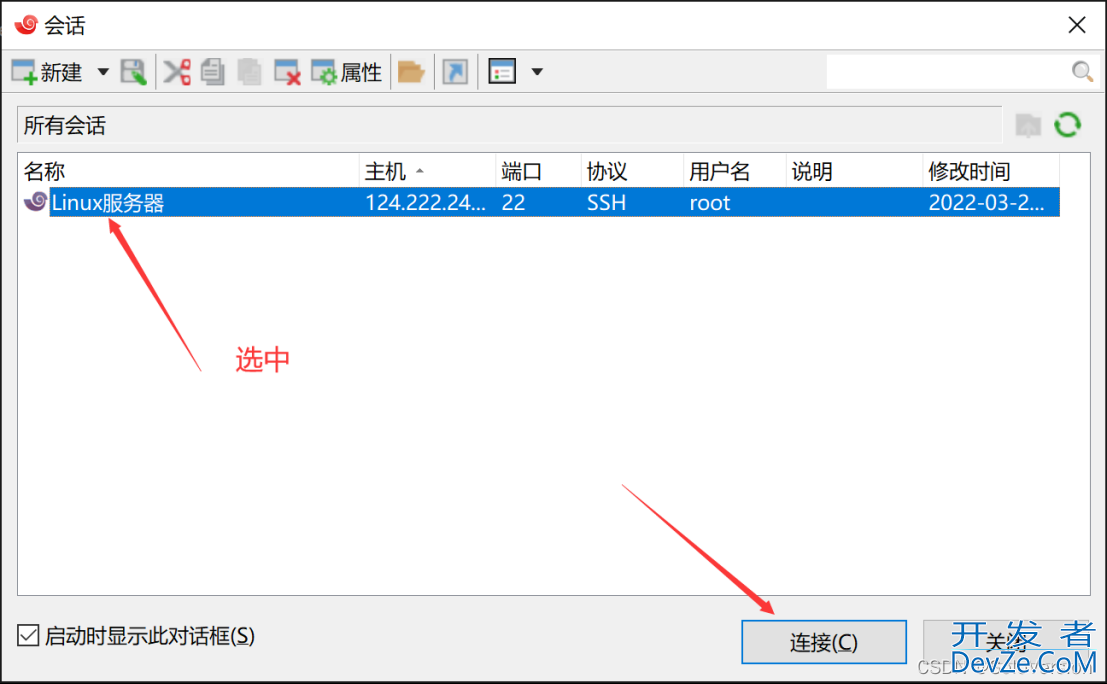Screen dimensions: 1107x684
Task: Click the paste icon in toolbar
Action: [249, 72]
